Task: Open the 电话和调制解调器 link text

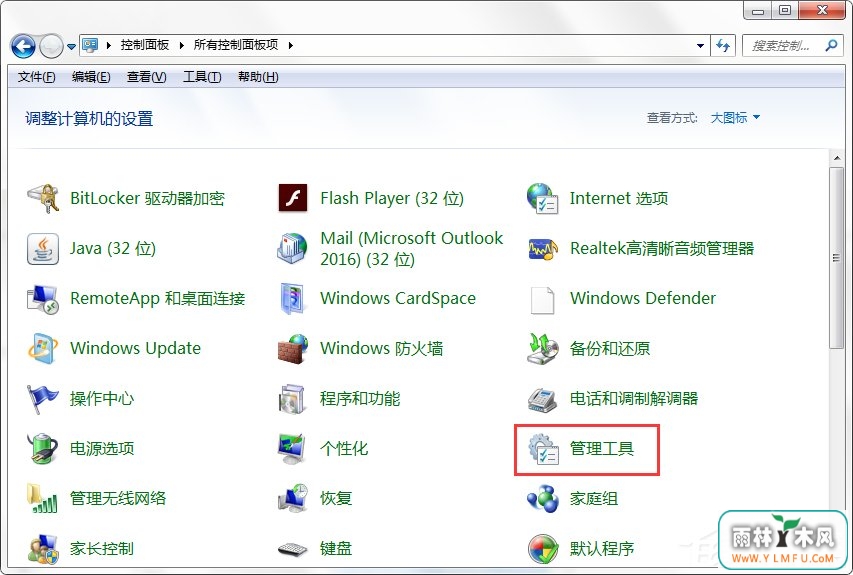Action: (x=634, y=399)
